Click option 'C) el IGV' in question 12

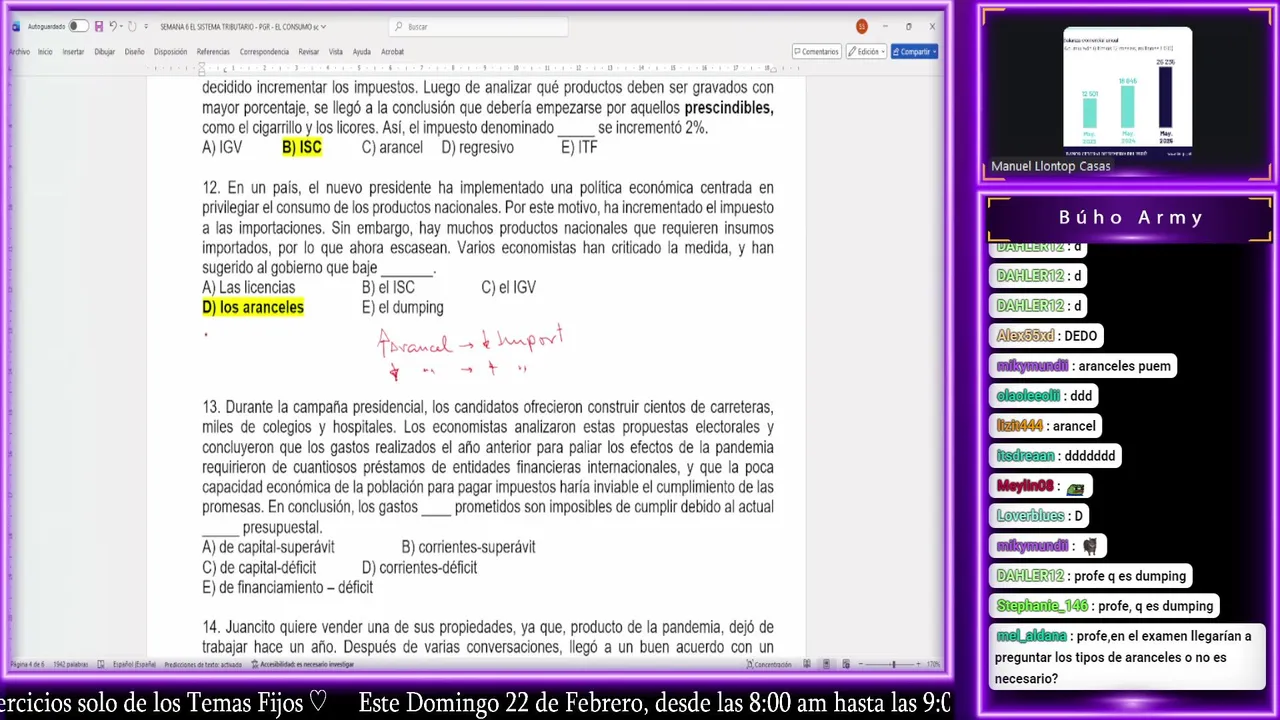point(509,287)
